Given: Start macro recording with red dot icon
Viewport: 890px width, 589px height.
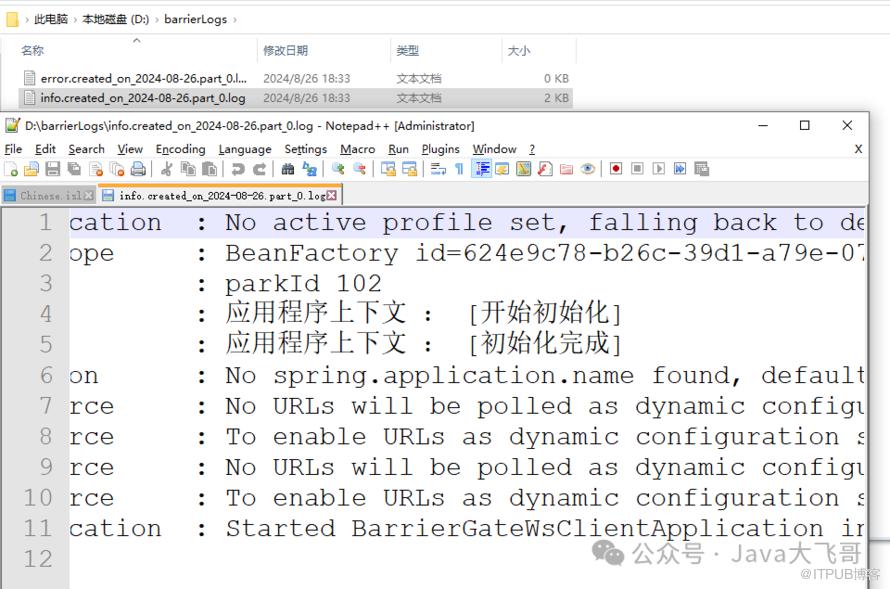Looking at the screenshot, I should coord(616,169).
